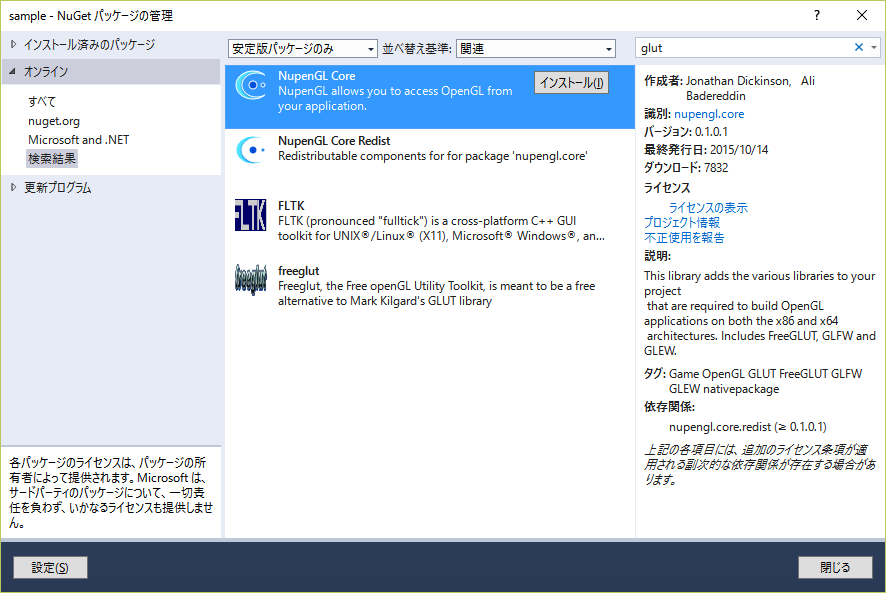Screen dimensions: 886x593
Task: Collapse the オンライン section
Action: pyautogui.click(x=12, y=71)
